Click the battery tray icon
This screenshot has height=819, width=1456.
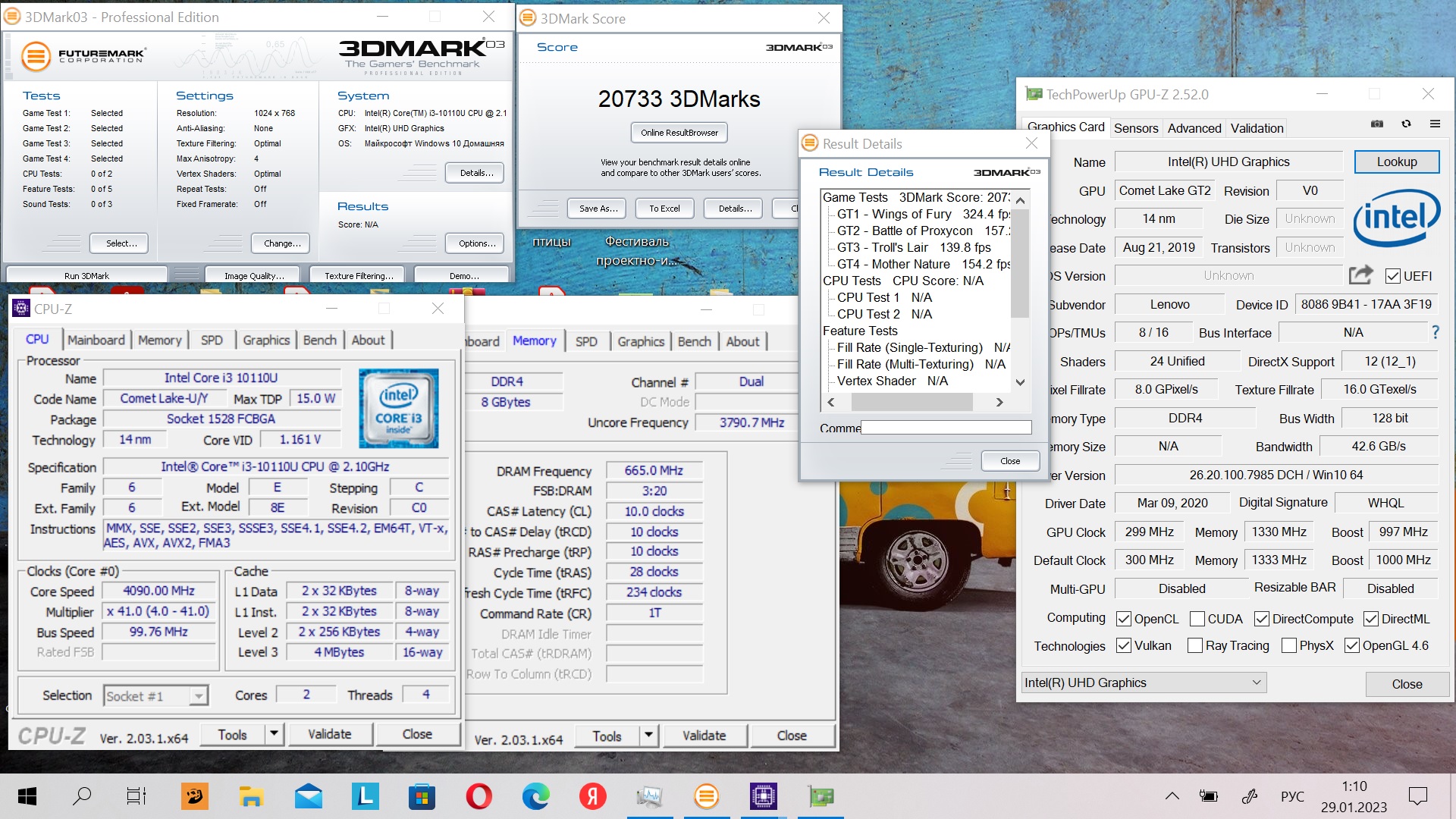1209,796
